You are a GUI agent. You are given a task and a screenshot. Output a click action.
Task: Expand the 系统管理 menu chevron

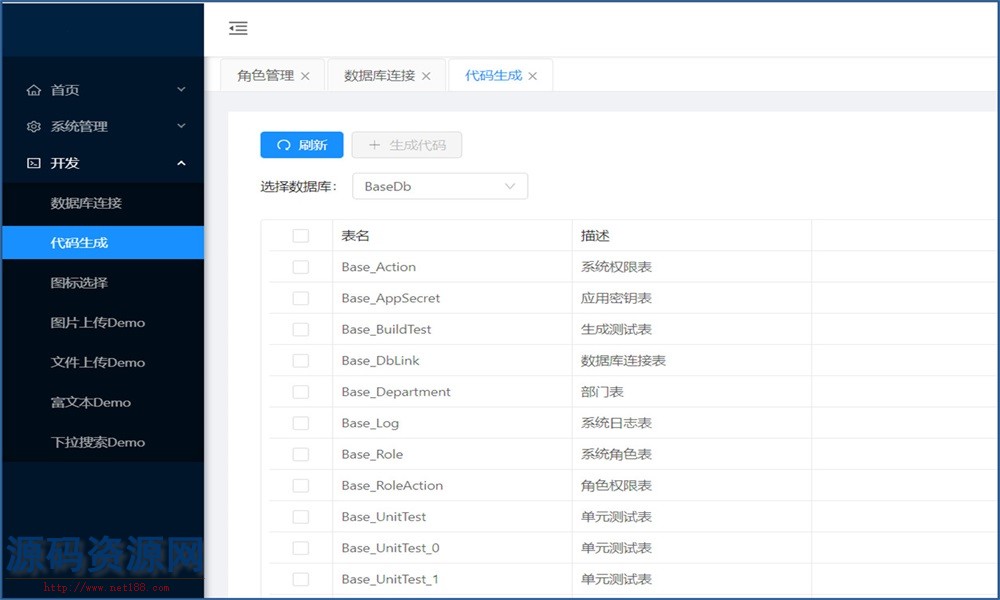click(181, 127)
